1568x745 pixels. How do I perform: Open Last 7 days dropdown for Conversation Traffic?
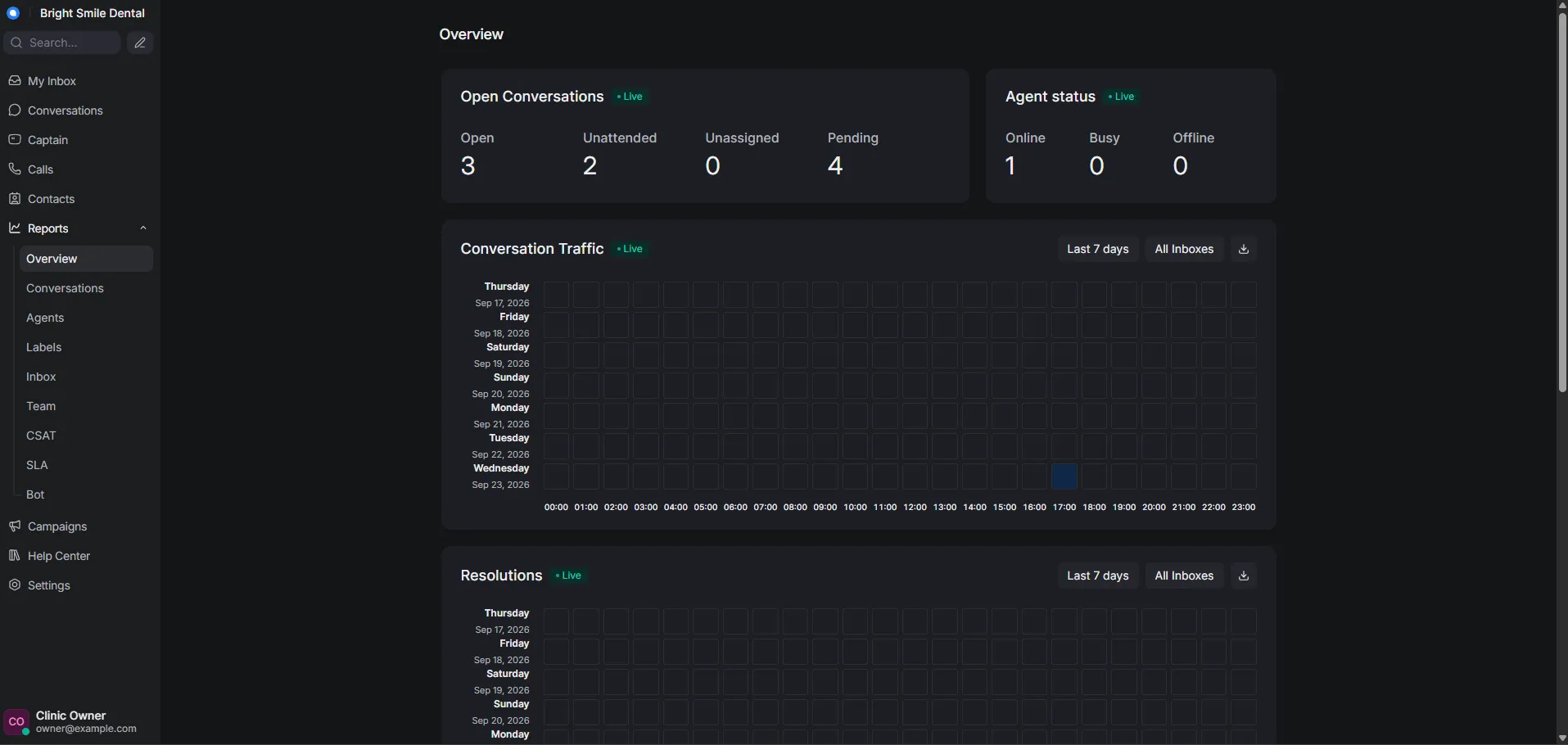click(1098, 249)
